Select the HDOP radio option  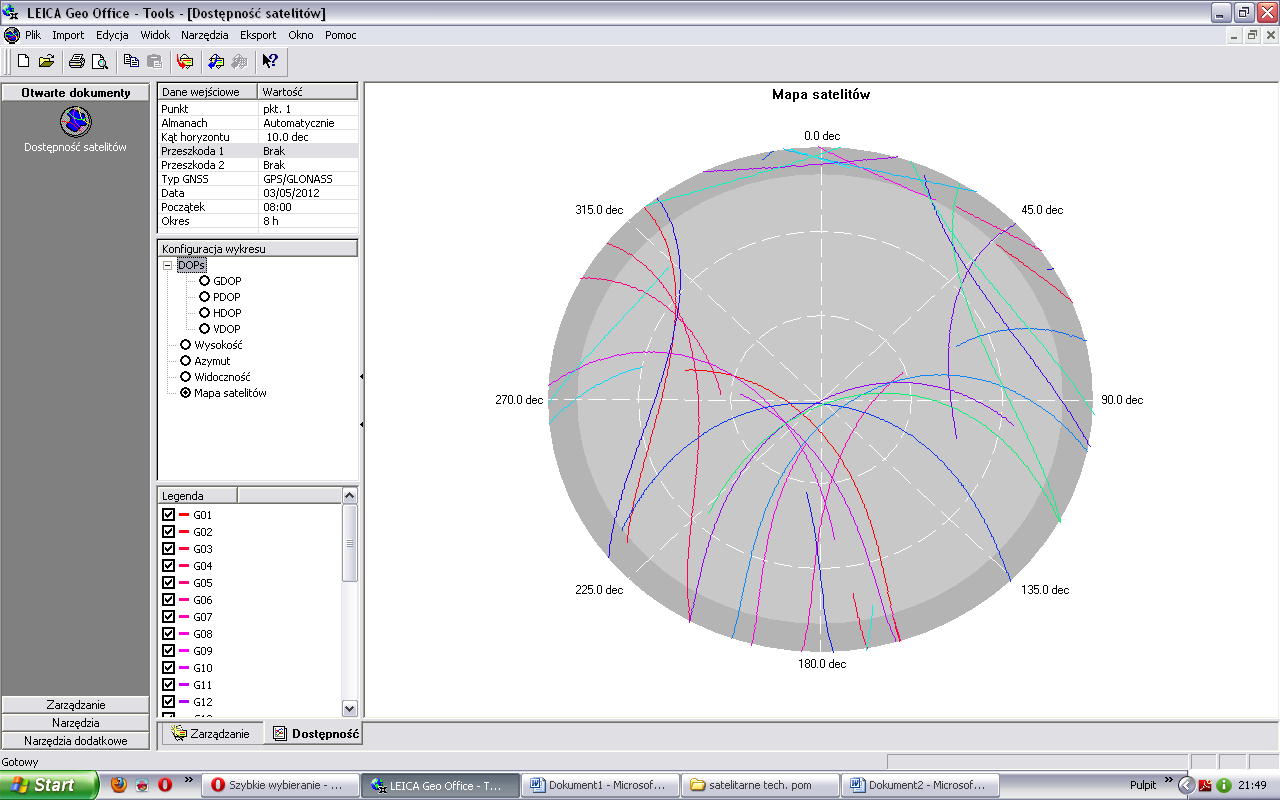pos(204,313)
